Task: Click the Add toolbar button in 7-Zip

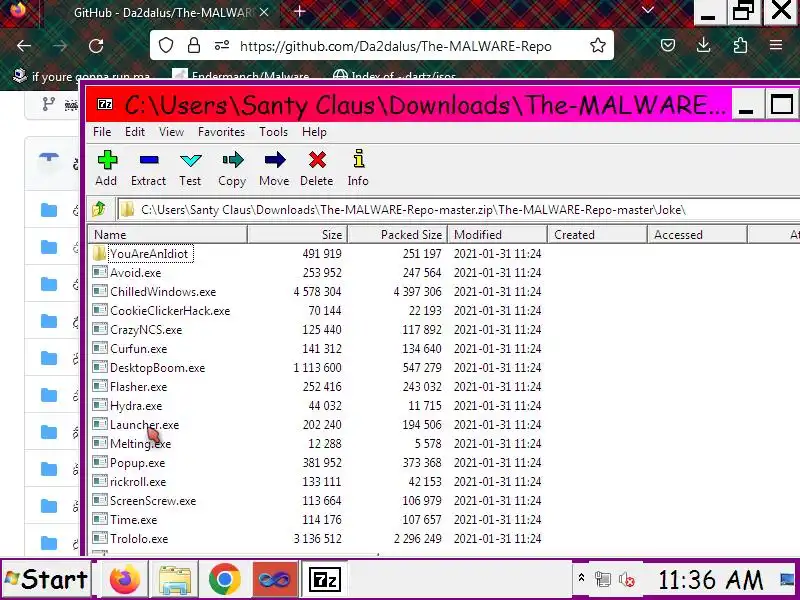Action: pyautogui.click(x=107, y=168)
